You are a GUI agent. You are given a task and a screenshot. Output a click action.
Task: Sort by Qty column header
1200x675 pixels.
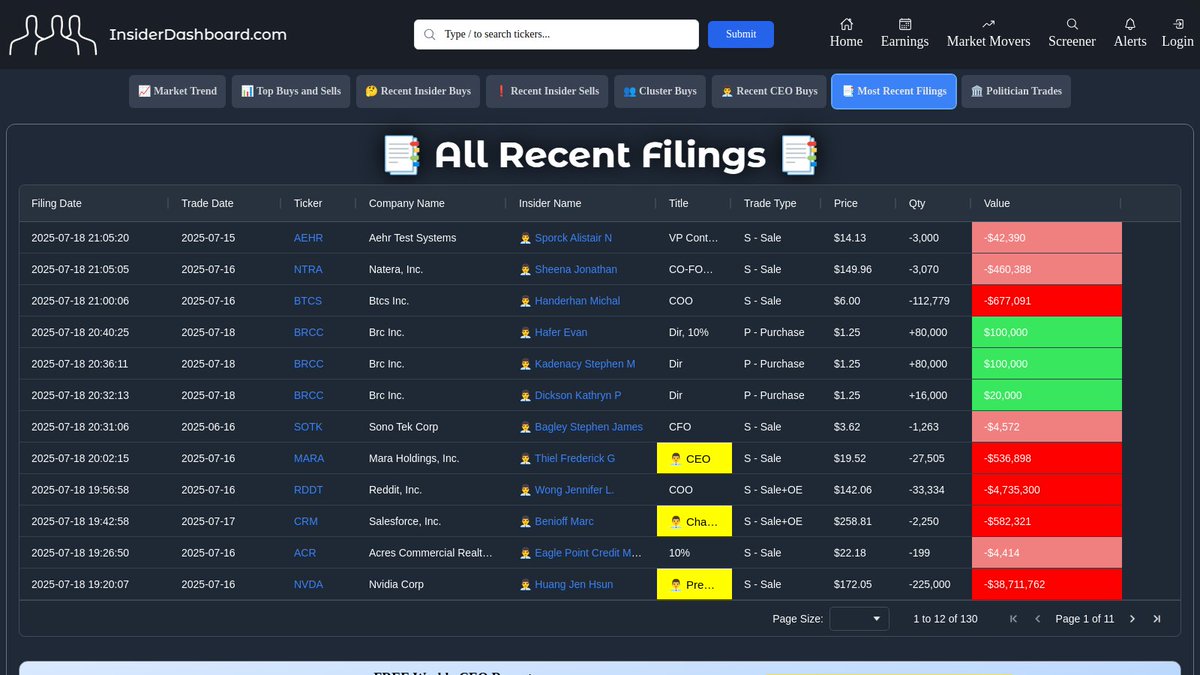[917, 203]
